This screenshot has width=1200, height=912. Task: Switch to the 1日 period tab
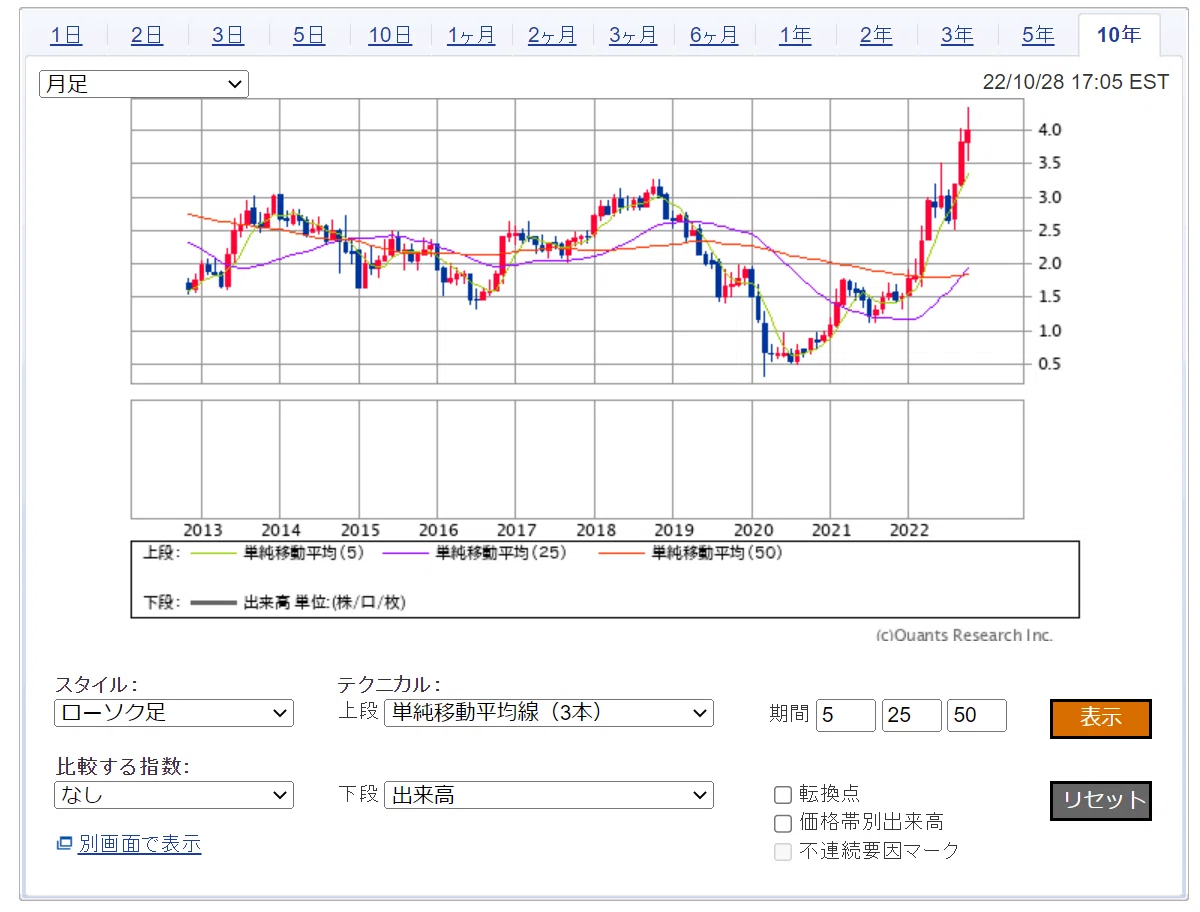click(66, 35)
